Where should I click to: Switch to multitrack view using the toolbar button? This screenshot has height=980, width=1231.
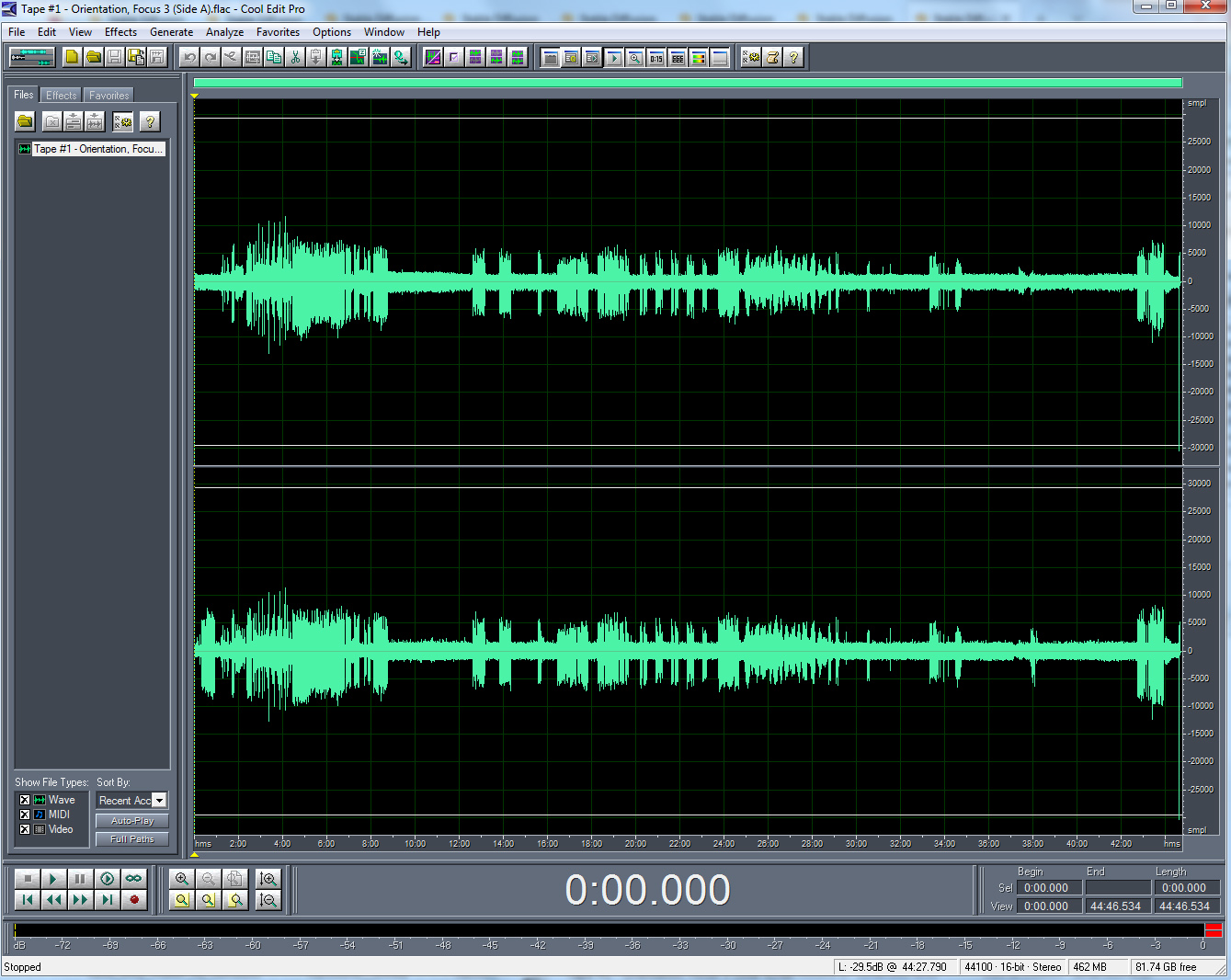coord(32,57)
